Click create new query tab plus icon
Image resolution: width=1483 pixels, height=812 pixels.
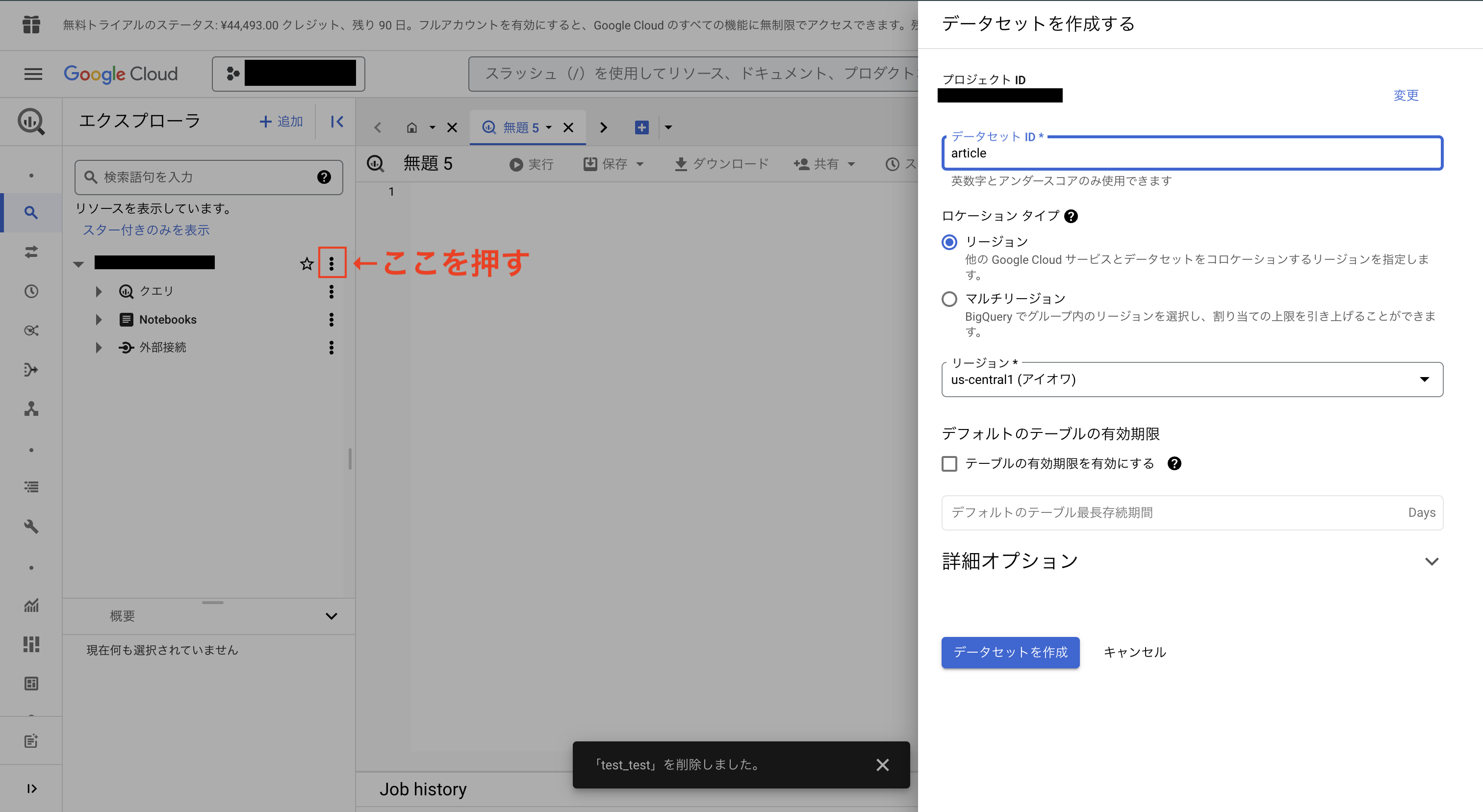(x=641, y=127)
